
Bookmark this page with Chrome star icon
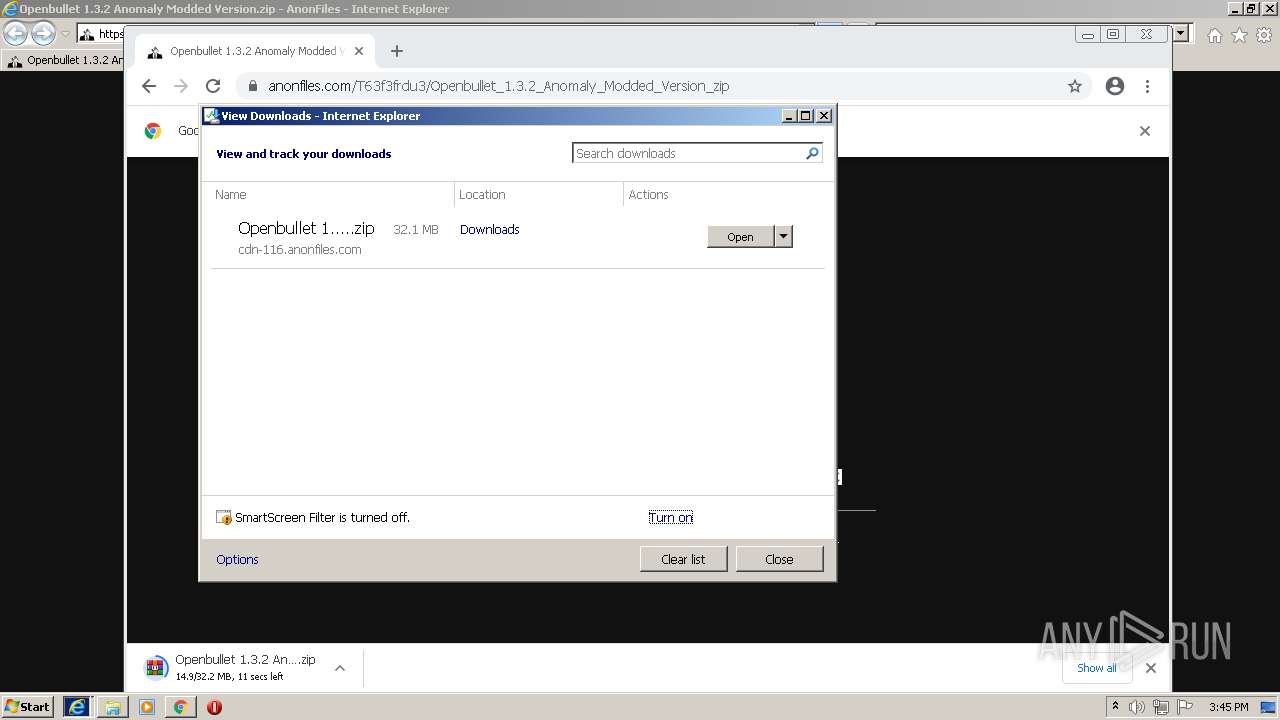tap(1075, 86)
